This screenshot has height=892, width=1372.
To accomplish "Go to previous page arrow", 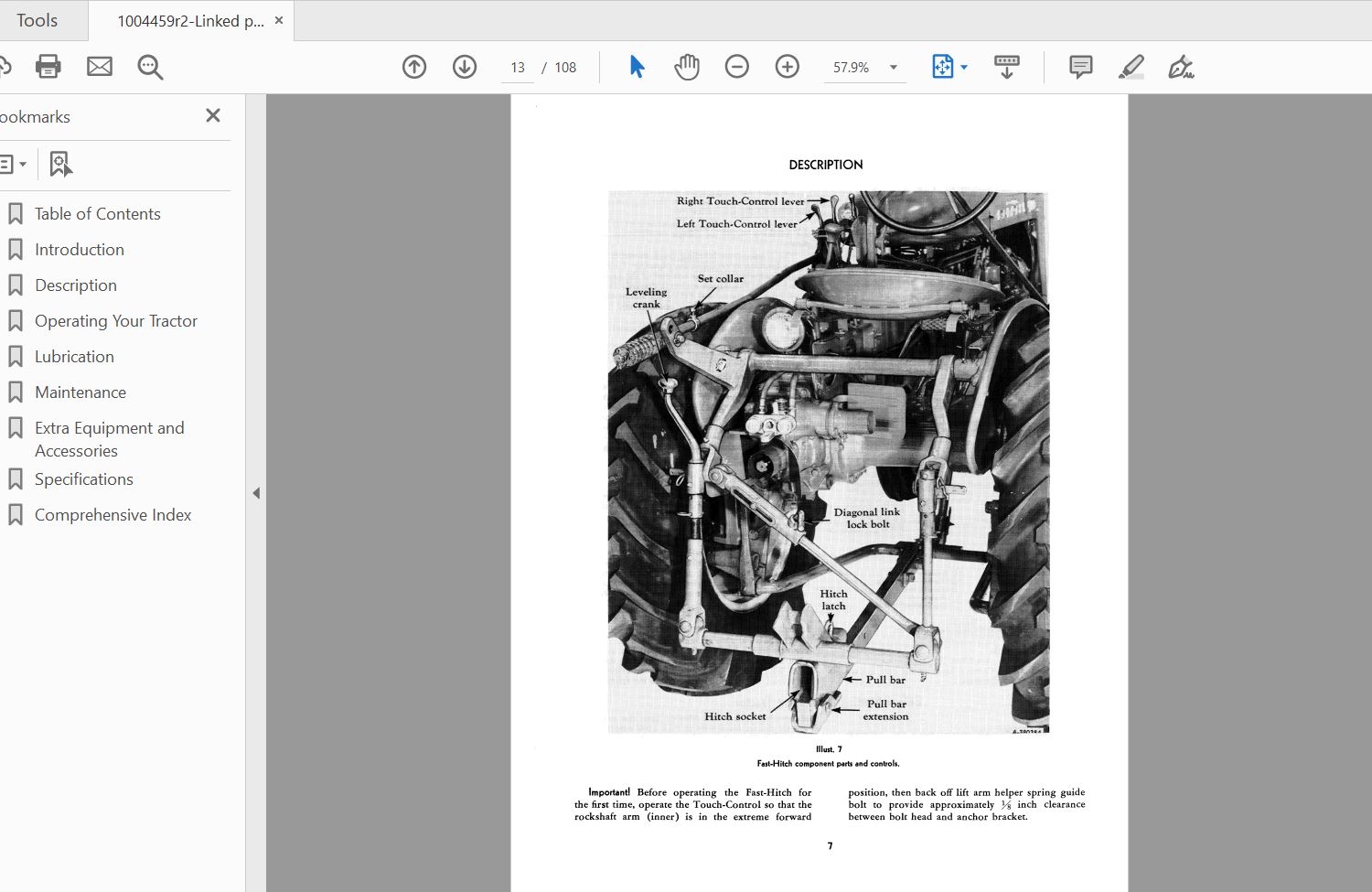I will click(414, 67).
